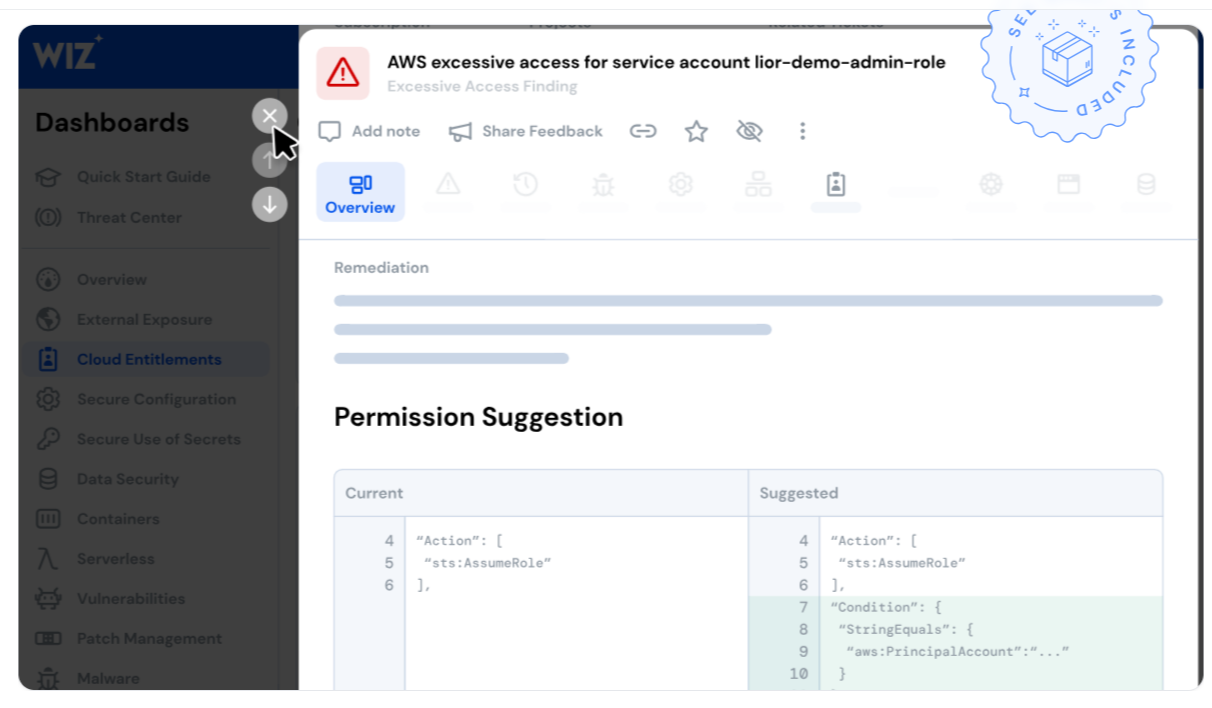Open the database icon tab
Image resolution: width=1212 pixels, height=708 pixels.
click(x=1146, y=184)
